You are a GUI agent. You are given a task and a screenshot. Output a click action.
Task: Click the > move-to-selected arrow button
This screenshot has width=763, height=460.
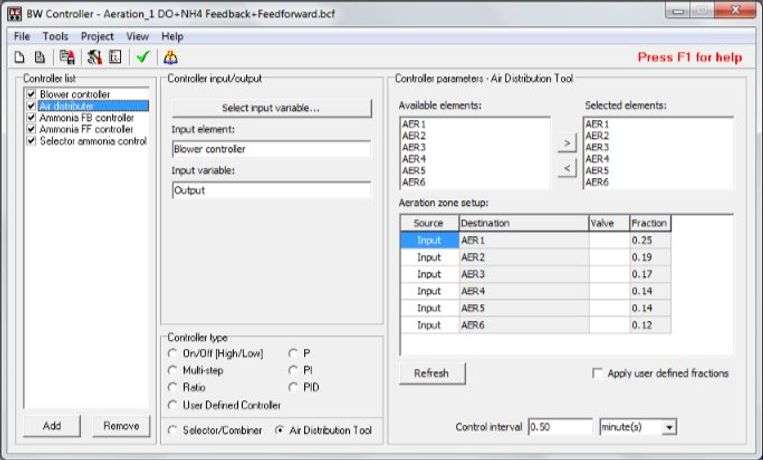pyautogui.click(x=567, y=143)
